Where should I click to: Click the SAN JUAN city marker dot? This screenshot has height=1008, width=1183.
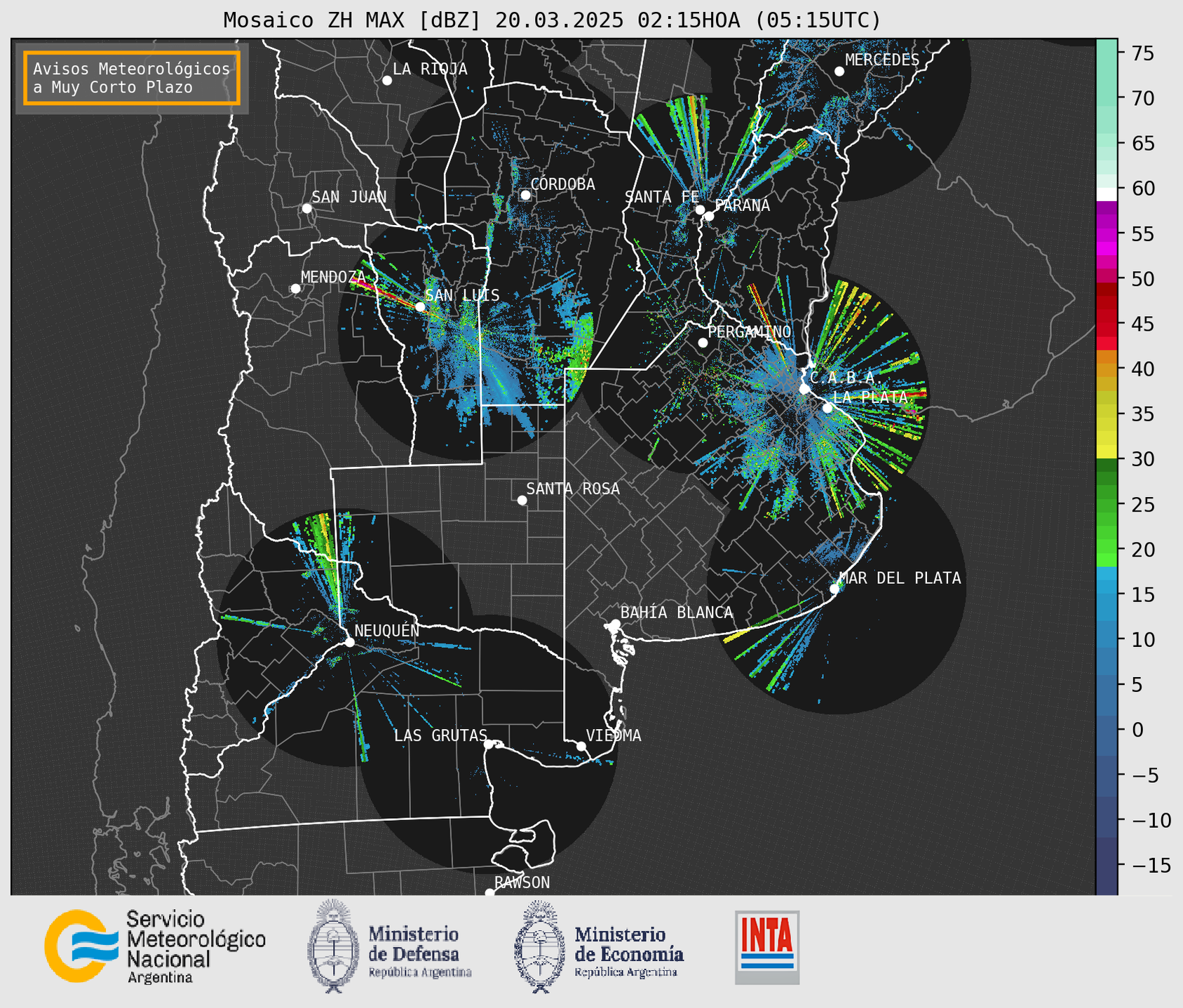(306, 208)
